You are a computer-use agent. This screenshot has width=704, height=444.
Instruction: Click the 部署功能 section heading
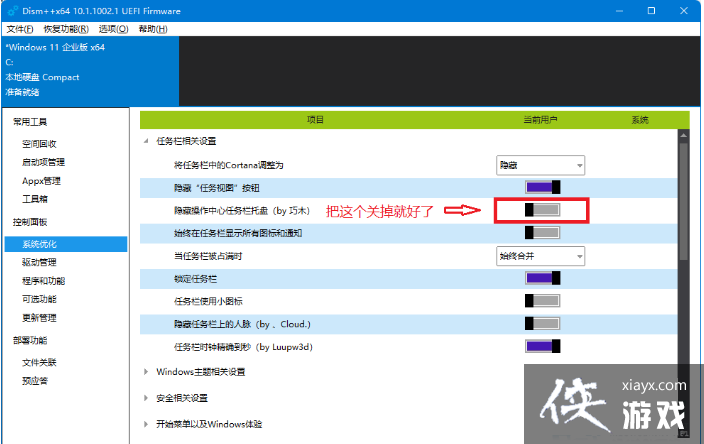point(30,340)
